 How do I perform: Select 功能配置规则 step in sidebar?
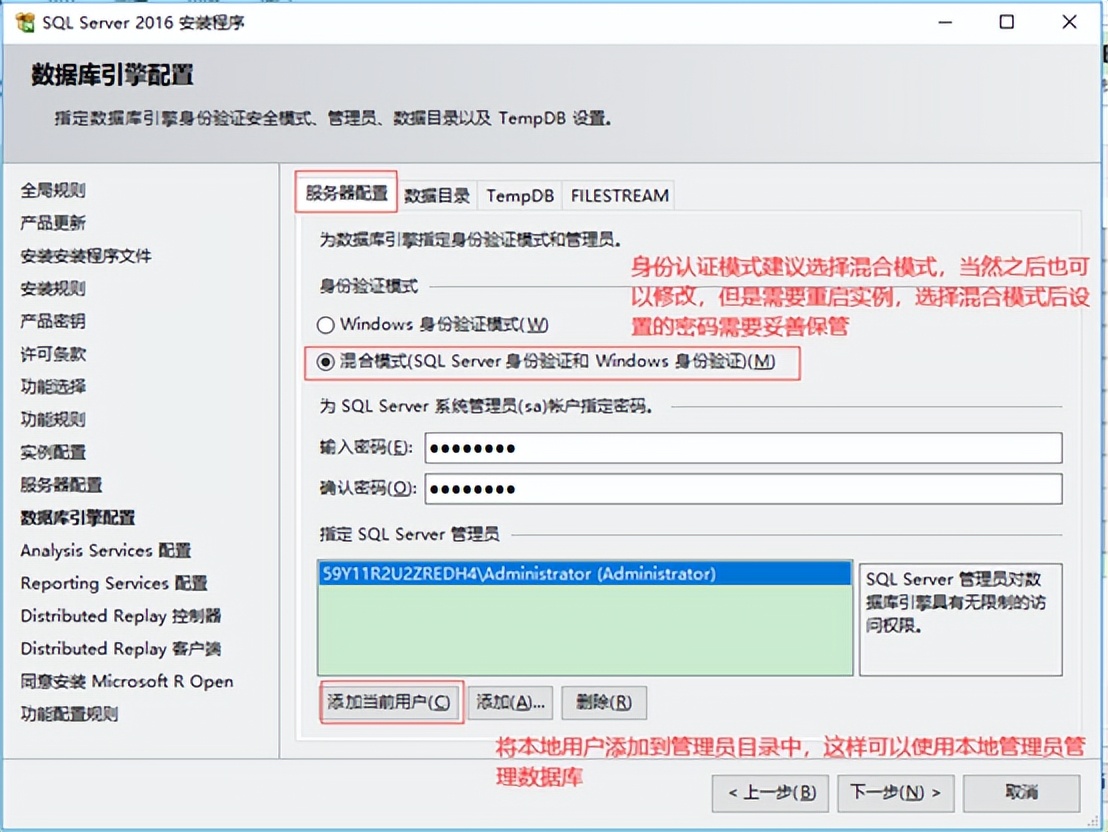[69, 714]
